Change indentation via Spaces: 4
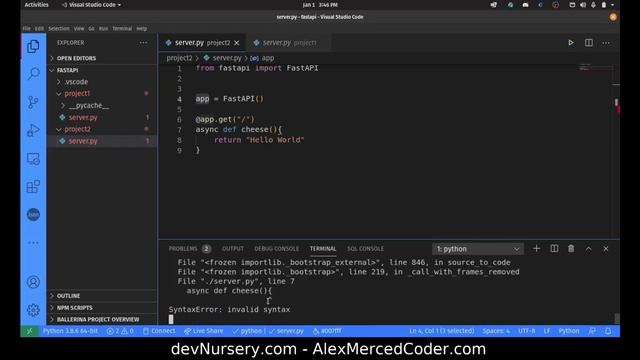The width and height of the screenshot is (640, 360). click(x=496, y=331)
